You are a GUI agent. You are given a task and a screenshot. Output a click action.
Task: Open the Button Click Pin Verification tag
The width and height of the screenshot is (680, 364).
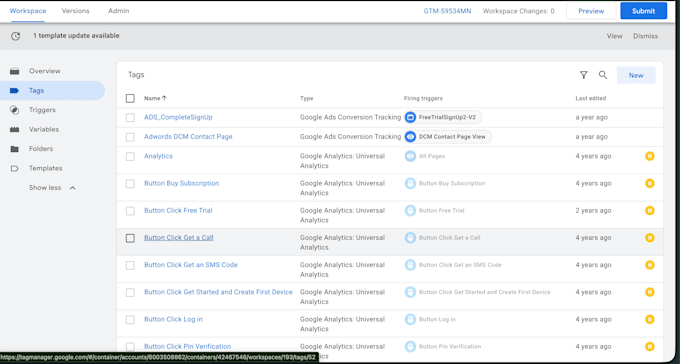click(187, 347)
